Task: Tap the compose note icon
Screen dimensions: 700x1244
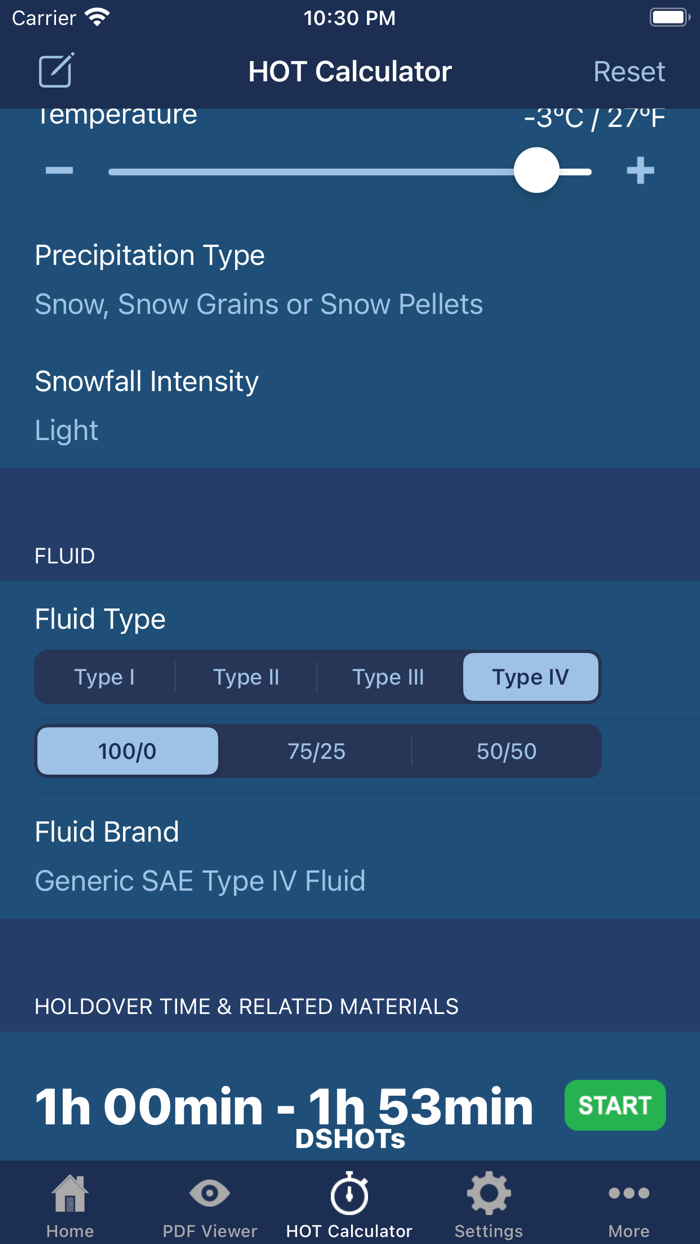Action: [56, 71]
